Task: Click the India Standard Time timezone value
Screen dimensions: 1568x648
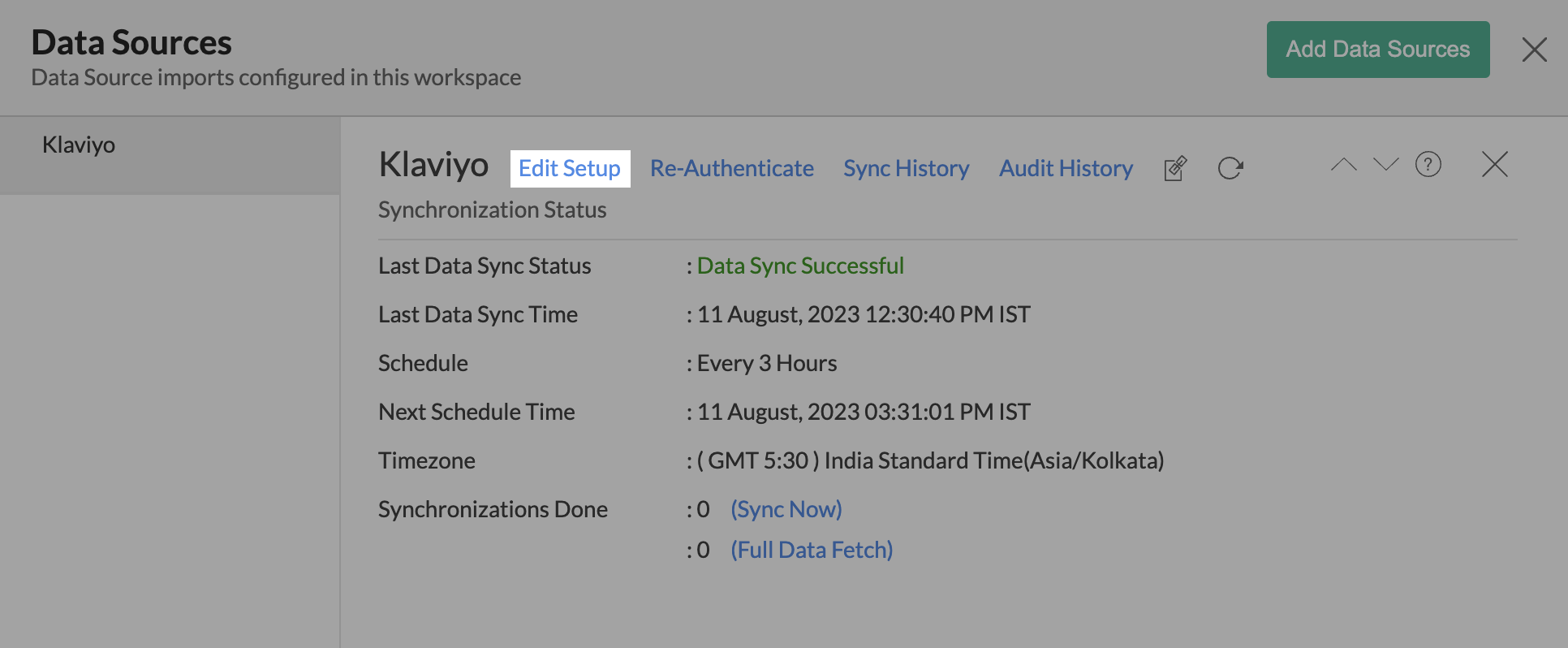Action: [x=930, y=460]
